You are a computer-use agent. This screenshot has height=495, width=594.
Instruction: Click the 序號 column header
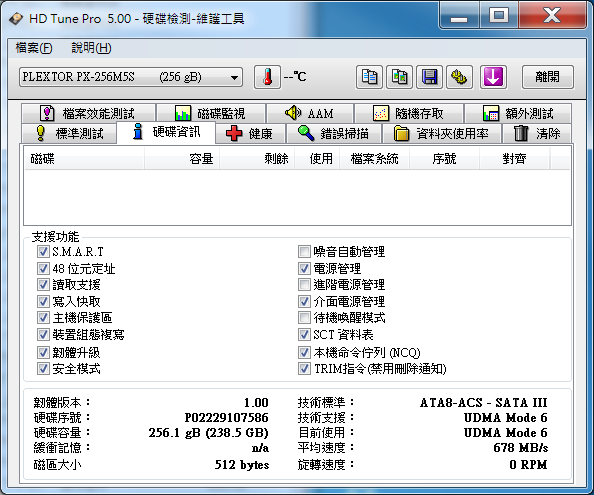(x=444, y=159)
